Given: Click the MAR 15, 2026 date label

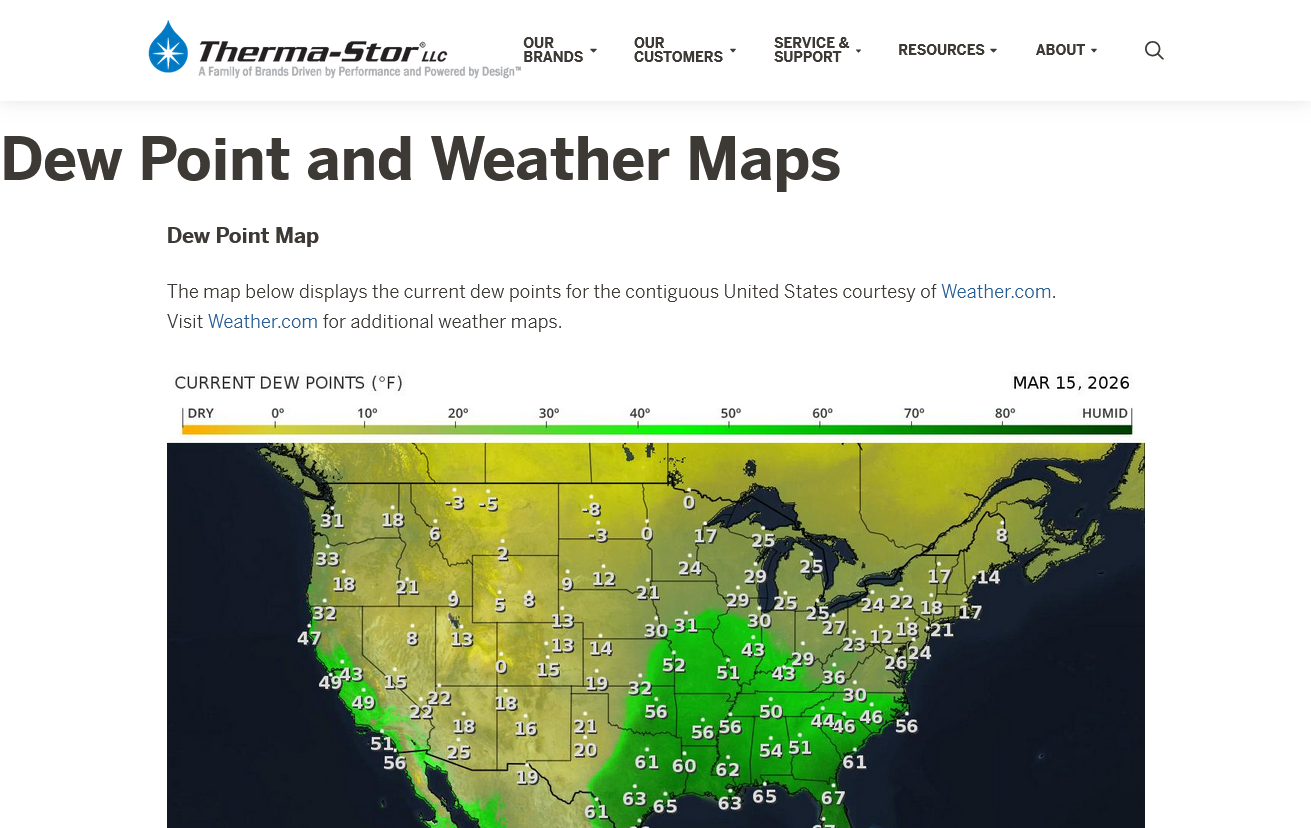Looking at the screenshot, I should pyautogui.click(x=1070, y=383).
